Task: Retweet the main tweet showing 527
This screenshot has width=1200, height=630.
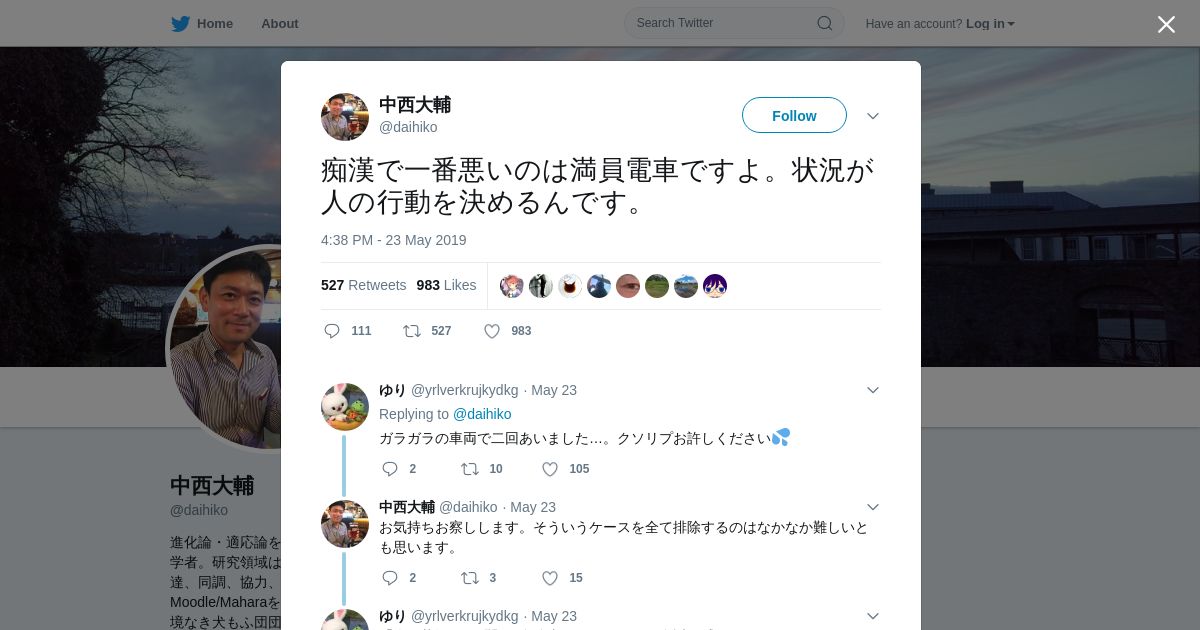Action: pos(412,331)
